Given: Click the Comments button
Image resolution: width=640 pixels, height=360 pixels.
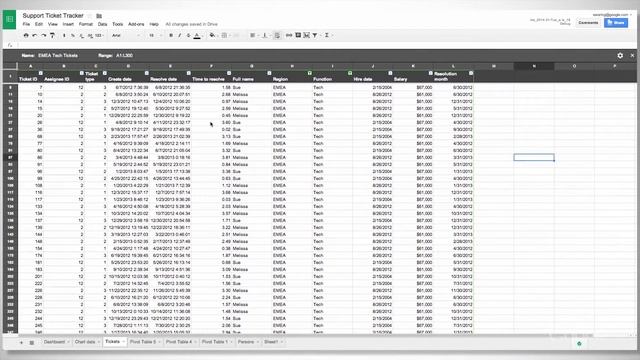Looking at the screenshot, I should click(588, 23).
